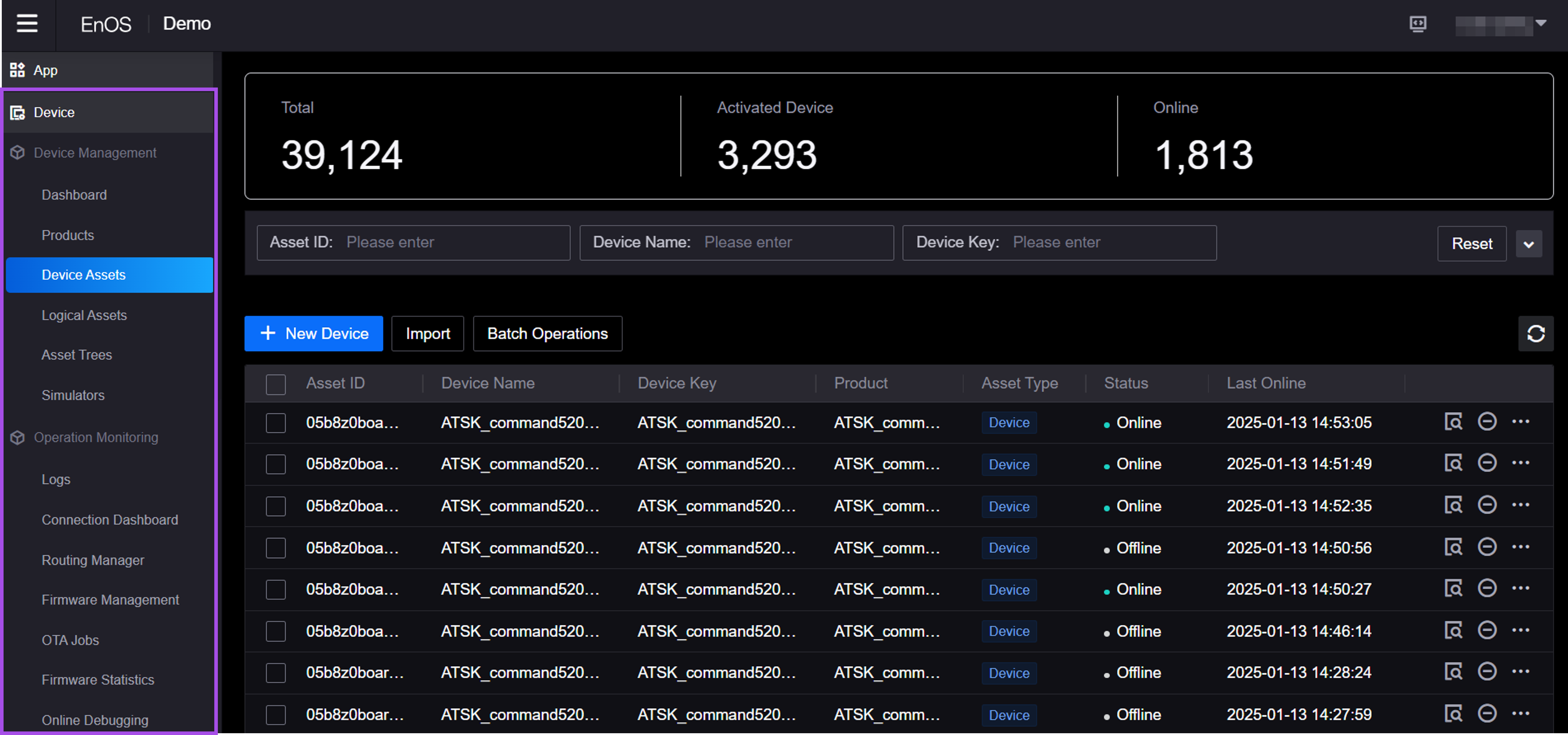
Task: Click view details icon on last row
Action: pos(1453,713)
